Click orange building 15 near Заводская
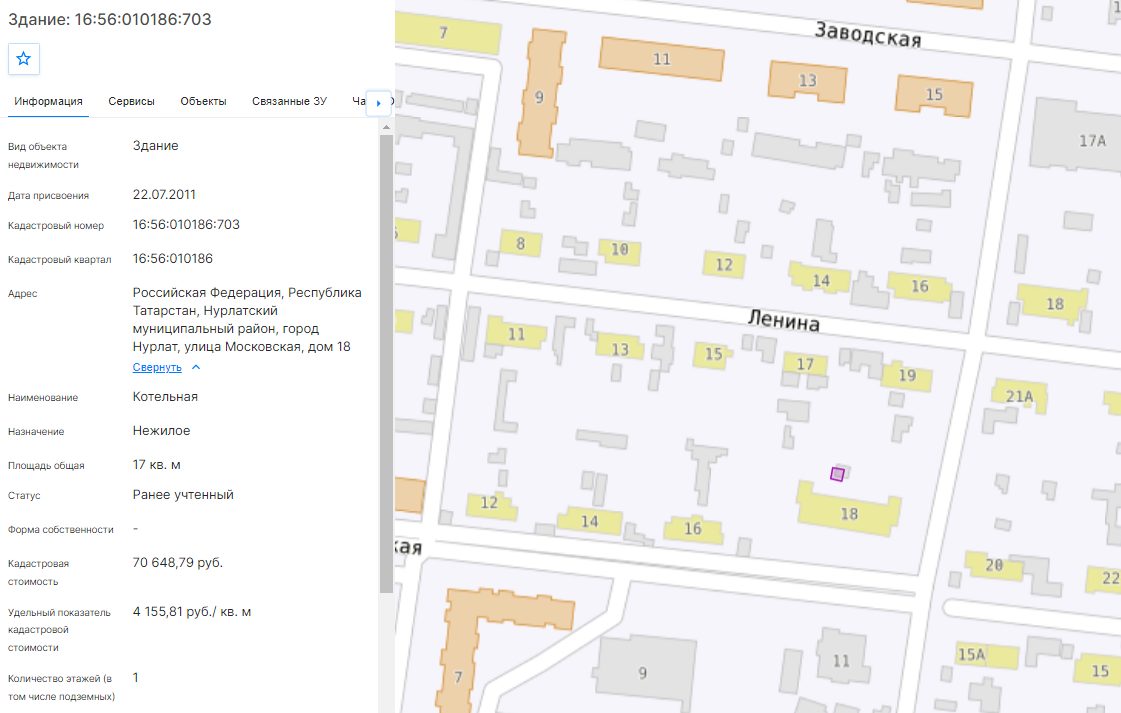The width and height of the screenshot is (1121, 713). click(x=934, y=95)
